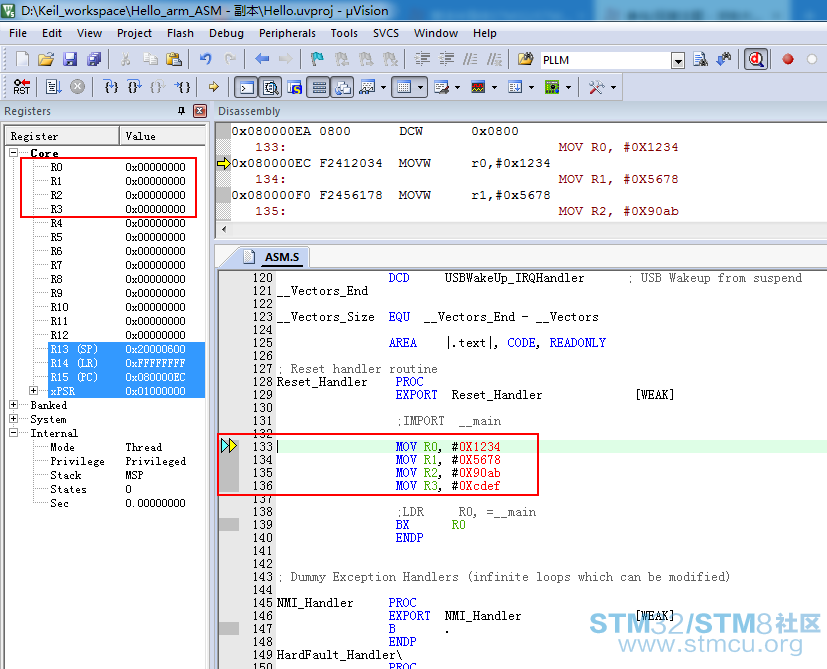The image size is (827, 669).
Task: Click R0 value 0x00000000
Action: pos(155,167)
